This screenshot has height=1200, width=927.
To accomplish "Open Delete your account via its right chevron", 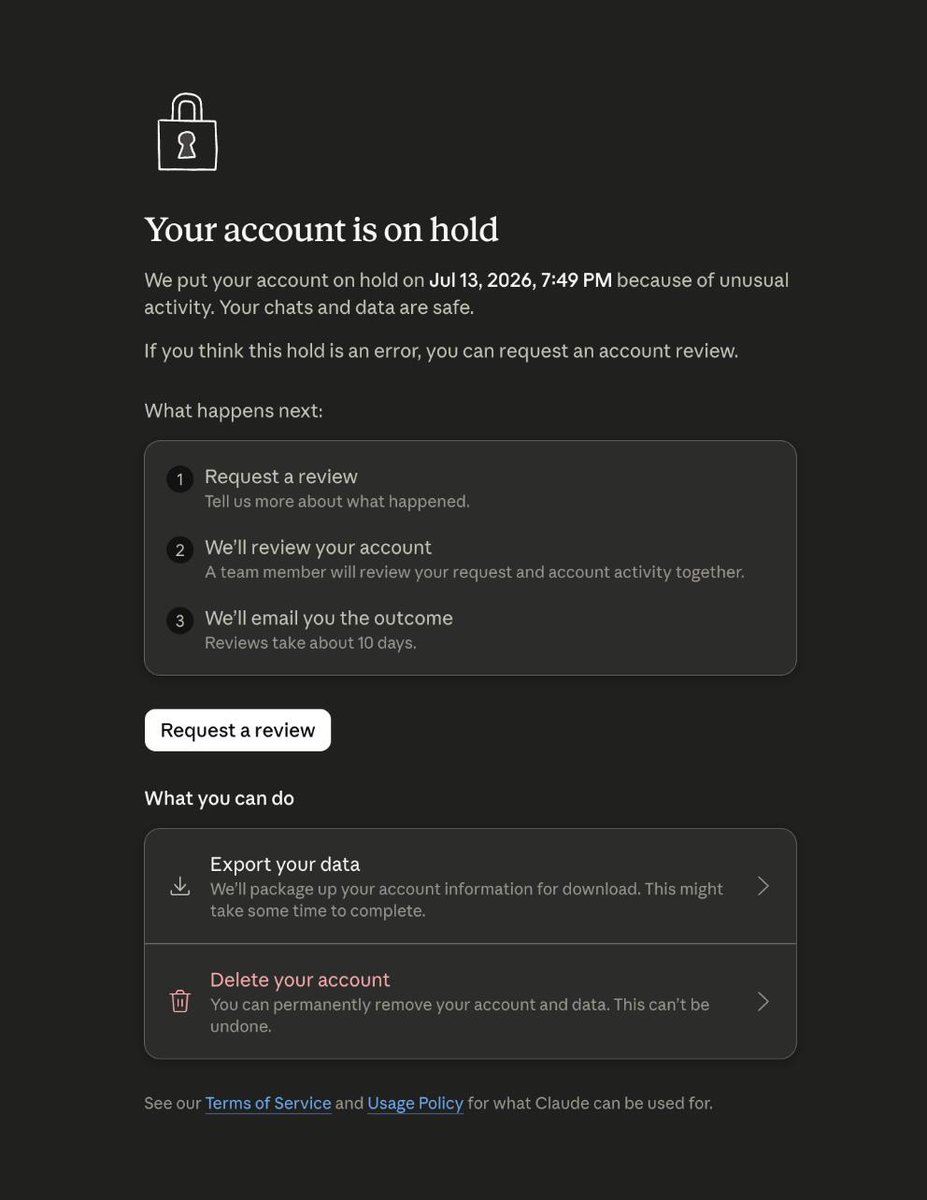I will click(763, 1001).
